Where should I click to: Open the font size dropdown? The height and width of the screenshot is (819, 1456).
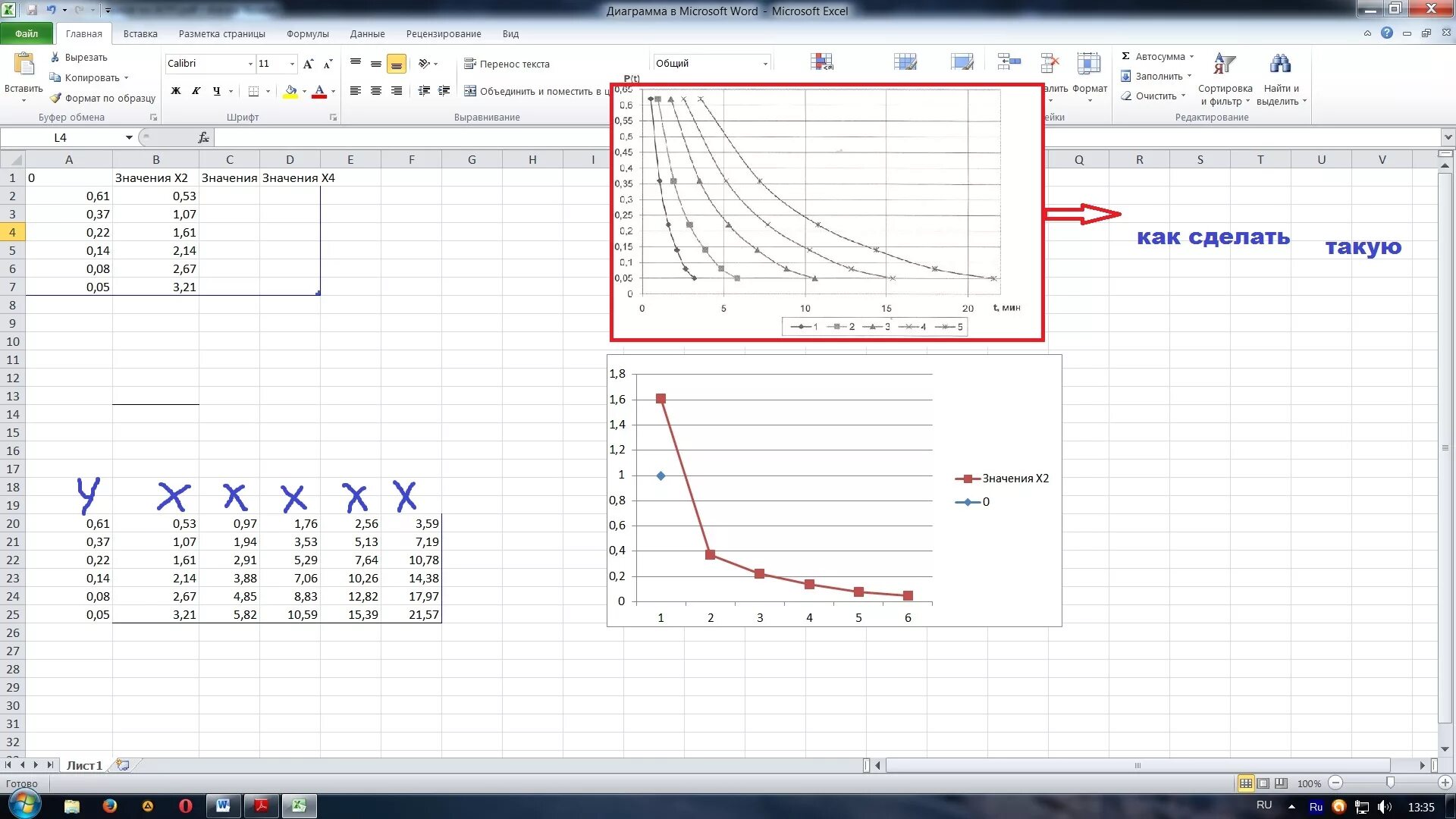click(292, 64)
